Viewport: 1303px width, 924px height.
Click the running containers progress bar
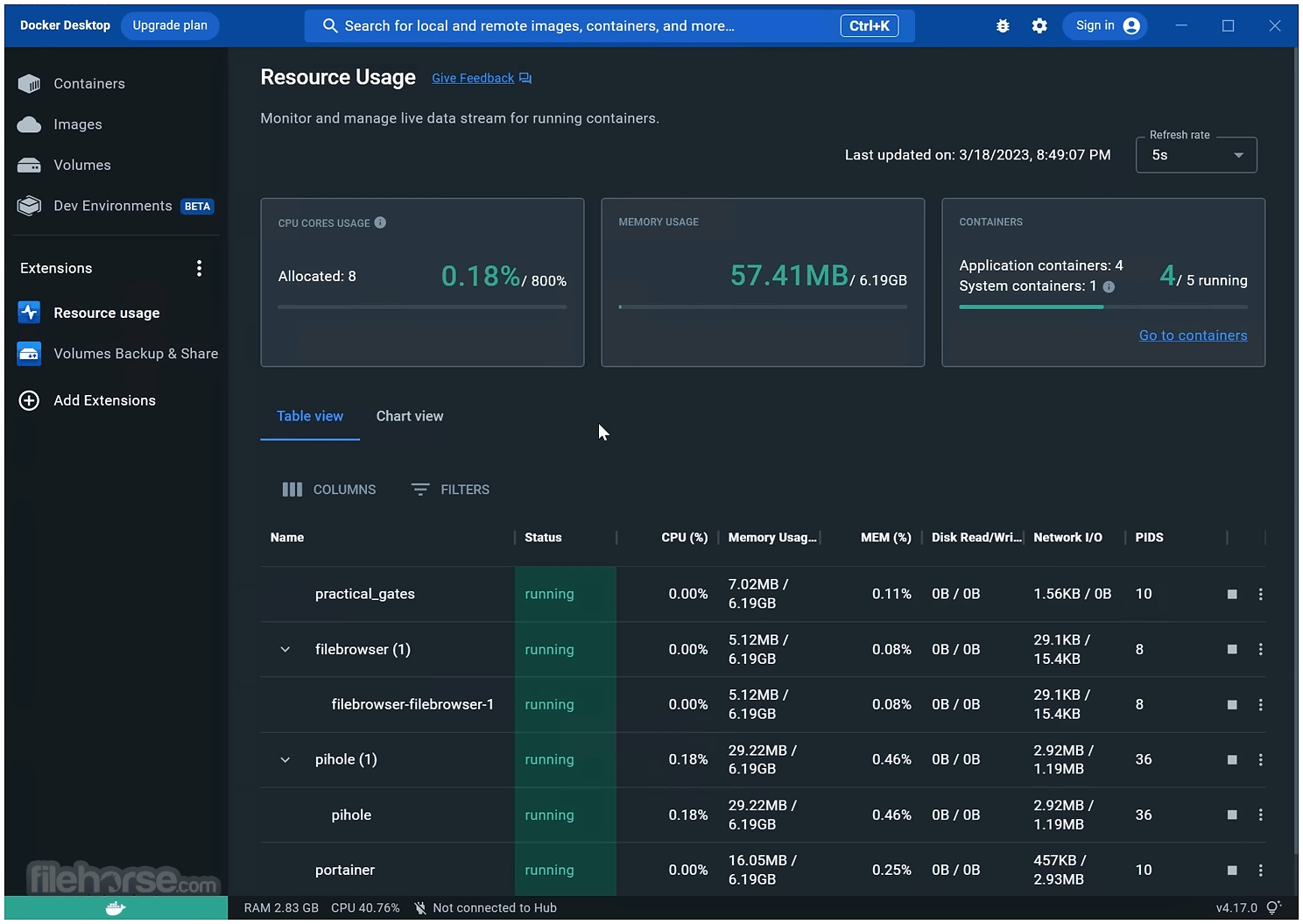pos(1103,307)
